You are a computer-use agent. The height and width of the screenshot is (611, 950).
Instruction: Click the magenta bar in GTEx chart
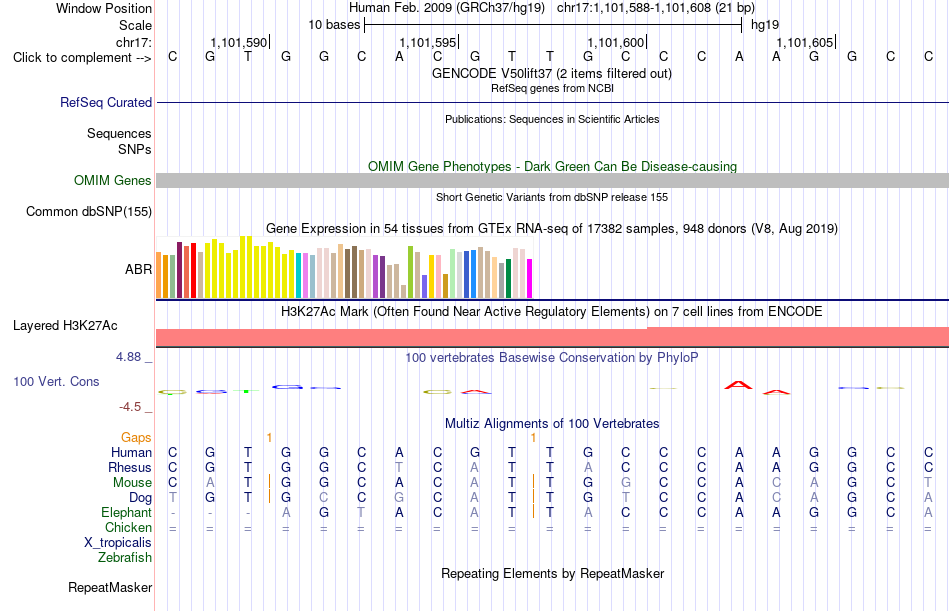coord(530,279)
